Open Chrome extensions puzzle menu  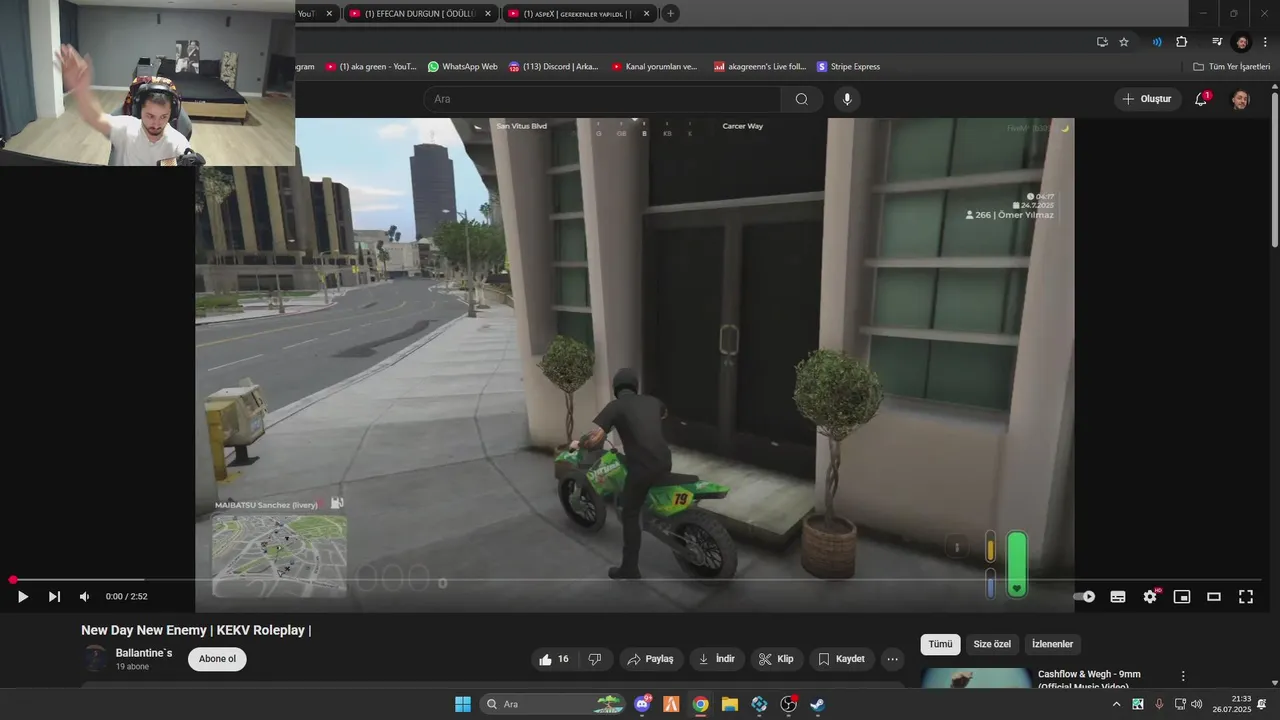1182,42
